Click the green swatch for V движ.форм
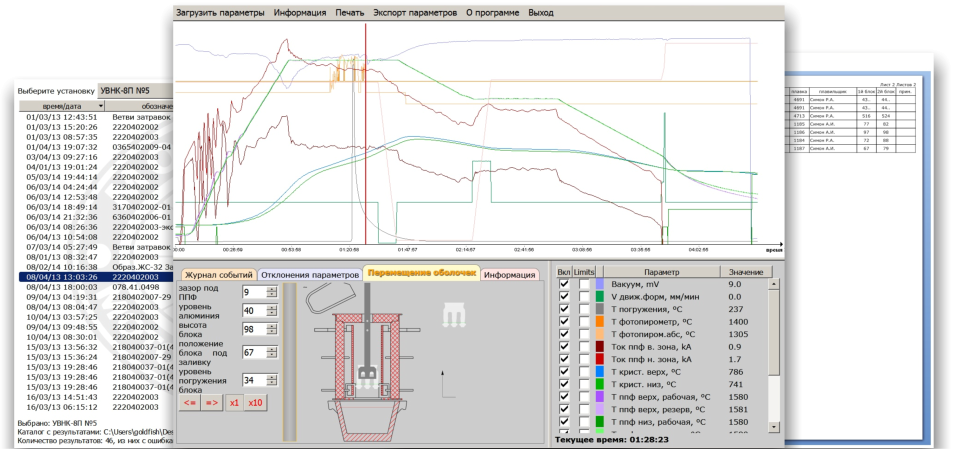Screen dimensions: 953x449 click(x=600, y=296)
